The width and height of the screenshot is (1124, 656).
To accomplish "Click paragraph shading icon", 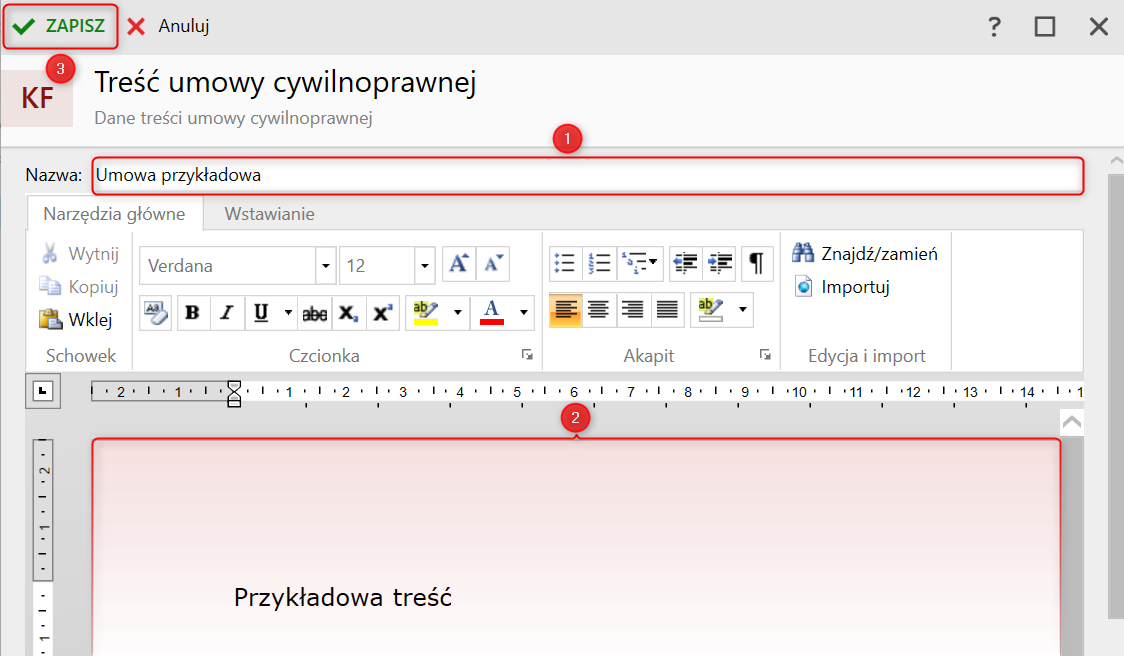I will click(710, 310).
